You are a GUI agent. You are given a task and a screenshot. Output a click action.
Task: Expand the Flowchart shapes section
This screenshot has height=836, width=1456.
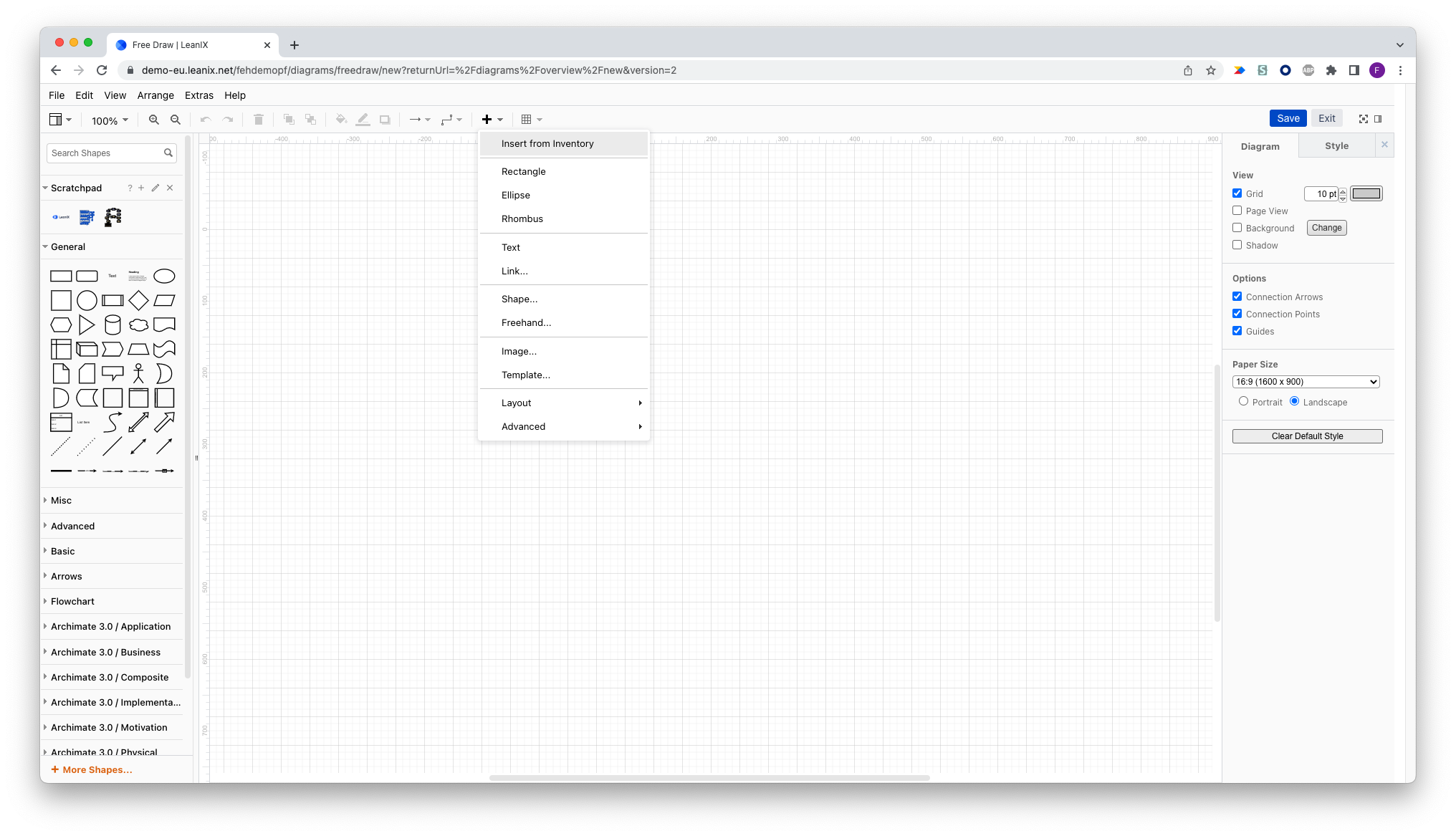tap(72, 601)
